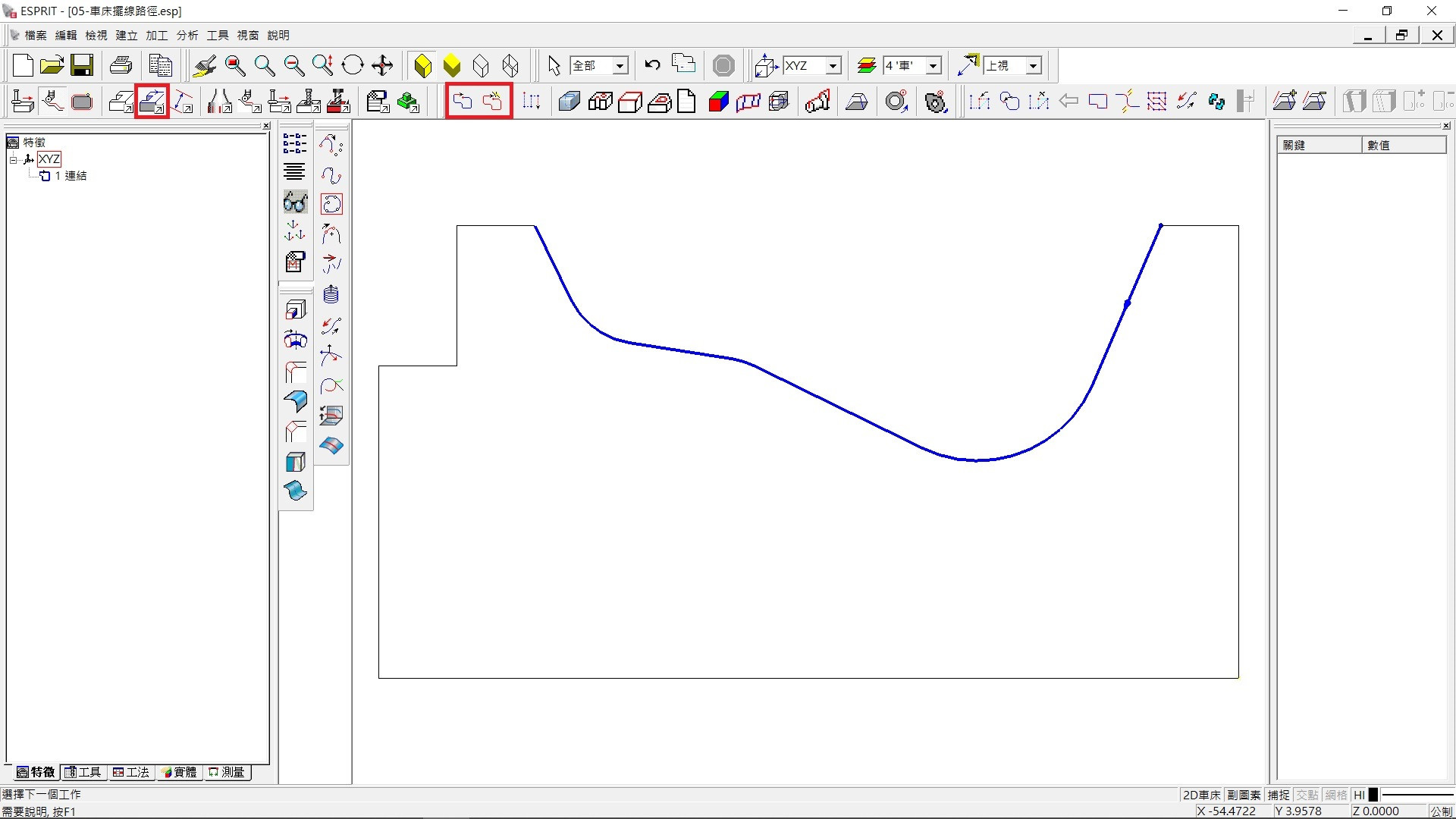Screen dimensions: 1456x819
Task: Select the Zoom Out magnifier icon
Action: [x=293, y=65]
